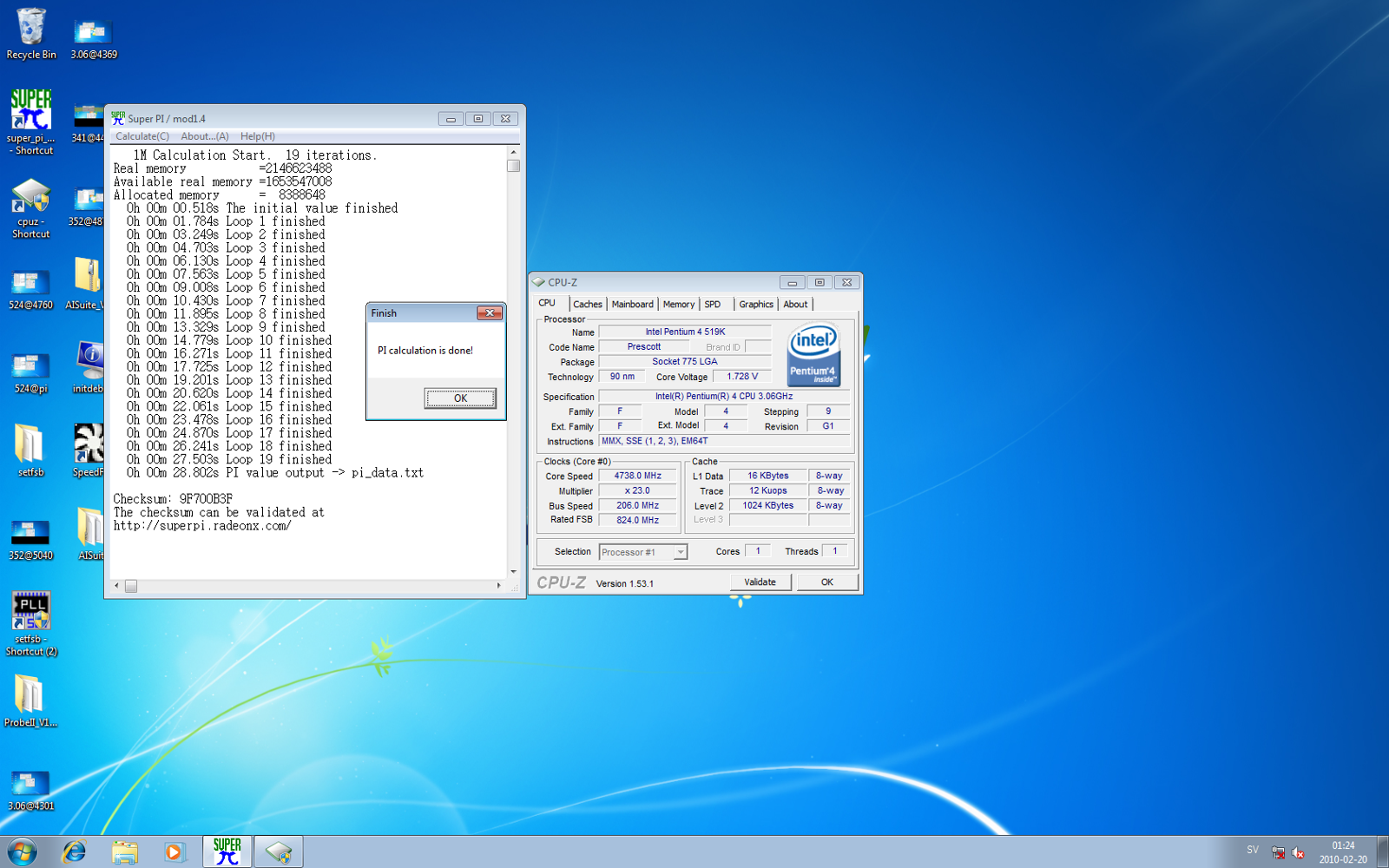Open the Help(H) menu in Super PI
This screenshot has width=1389, height=868.
pos(258,136)
